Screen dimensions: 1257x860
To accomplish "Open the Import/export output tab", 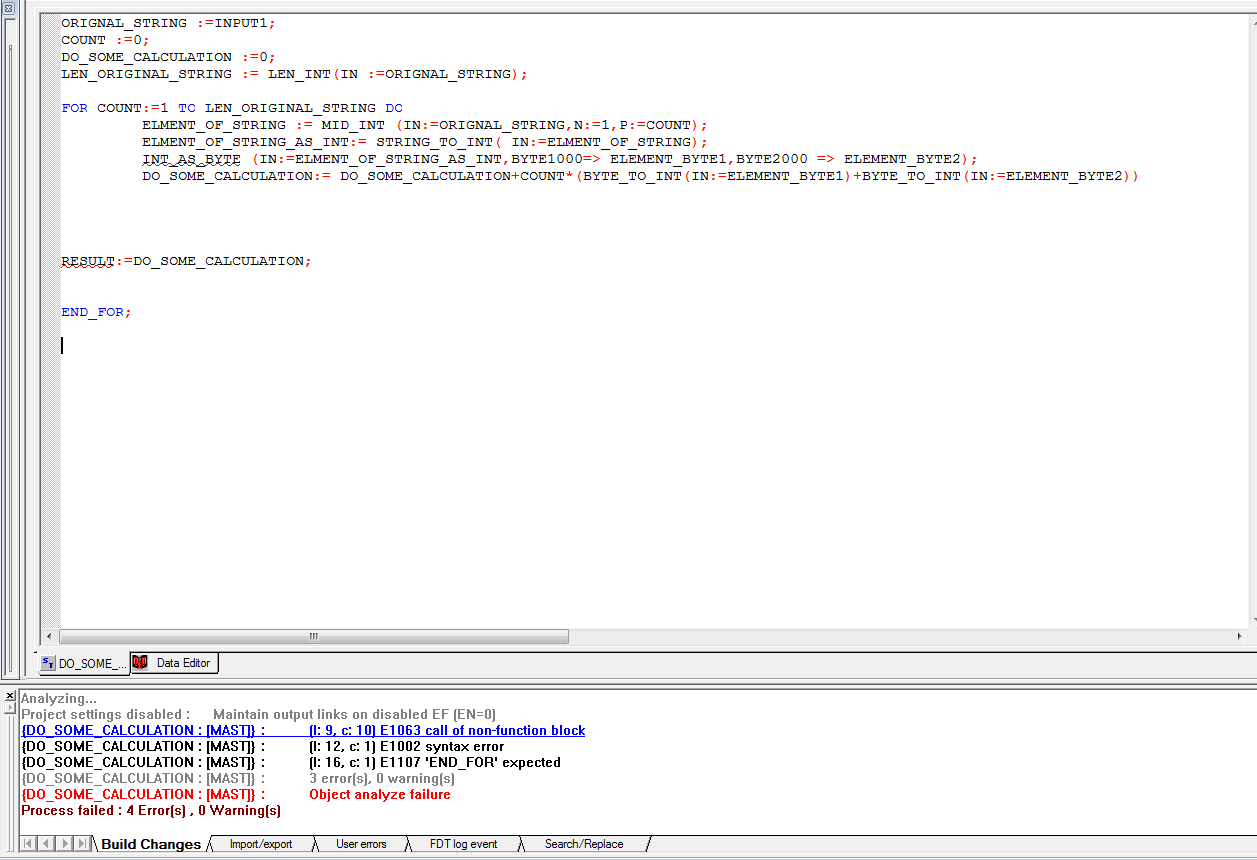I will tap(261, 844).
